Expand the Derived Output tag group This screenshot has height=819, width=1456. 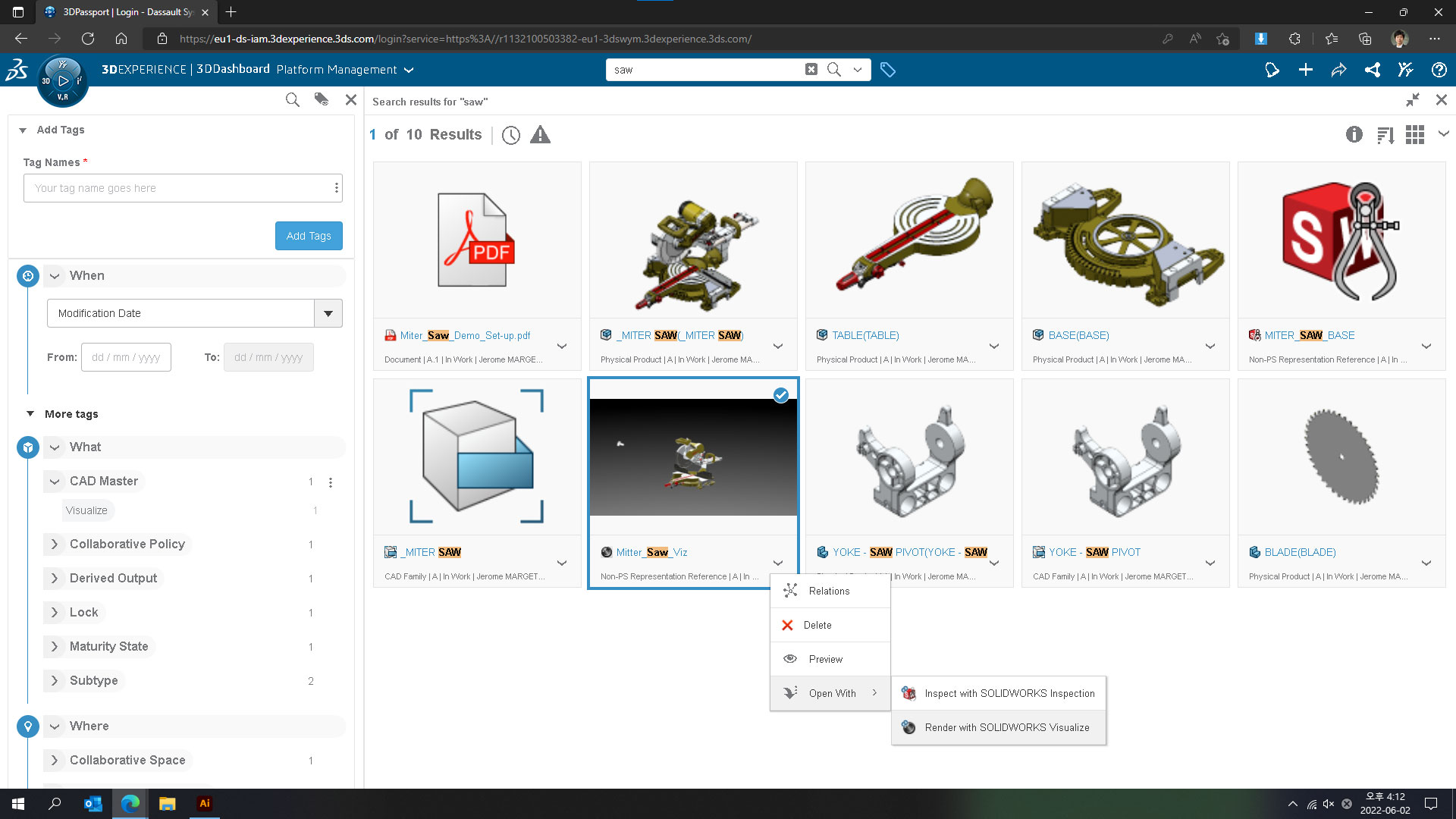pos(55,579)
